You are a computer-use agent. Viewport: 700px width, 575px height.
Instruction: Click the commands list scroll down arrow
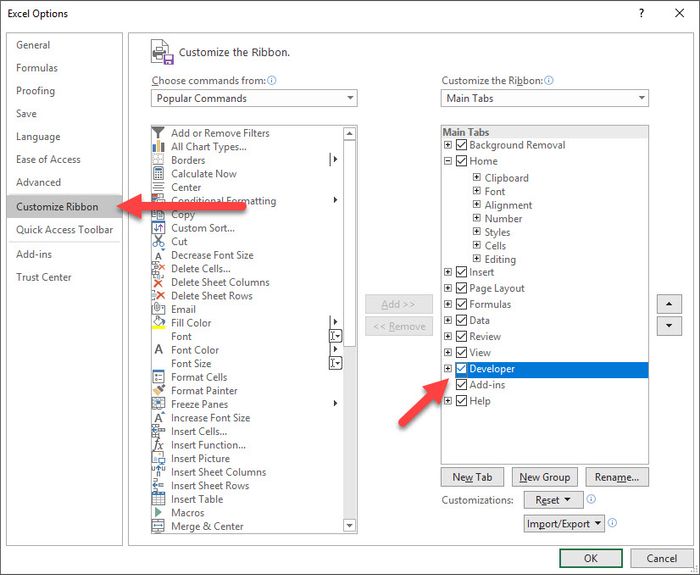point(350,525)
